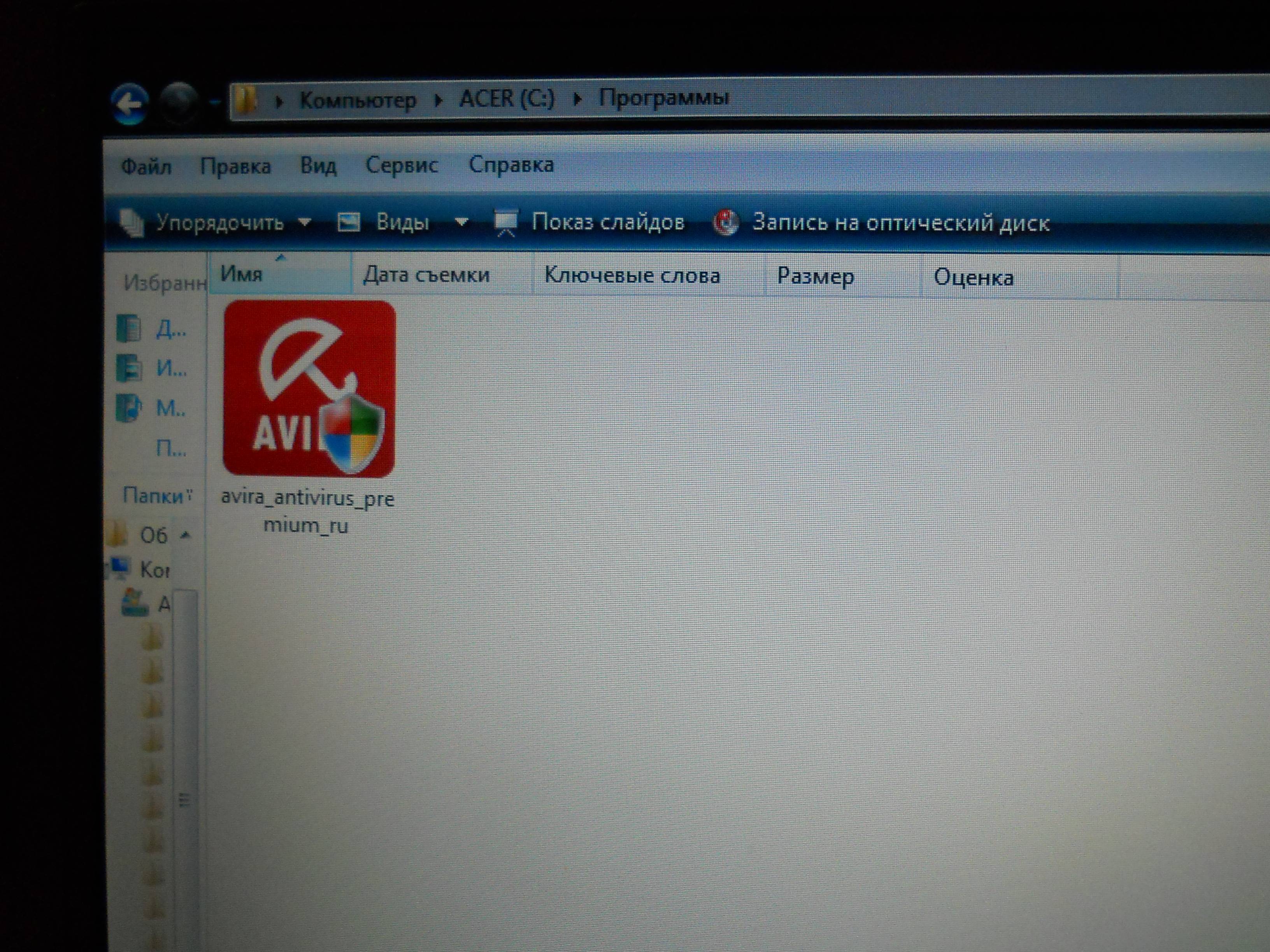Sort by the Ключевые слова column header
Viewport: 1270px width, 952px height.
pos(649,276)
